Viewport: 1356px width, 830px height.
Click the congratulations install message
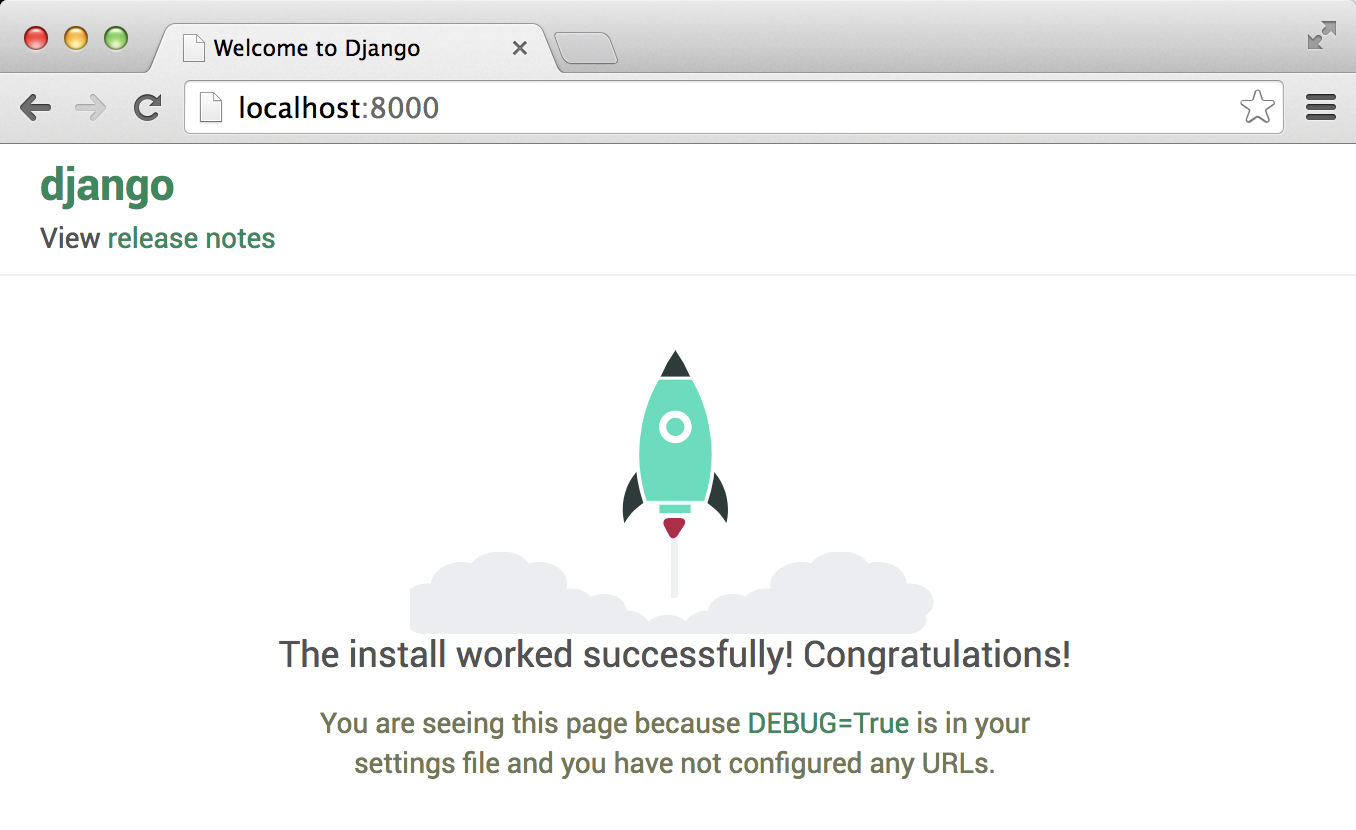click(x=674, y=655)
